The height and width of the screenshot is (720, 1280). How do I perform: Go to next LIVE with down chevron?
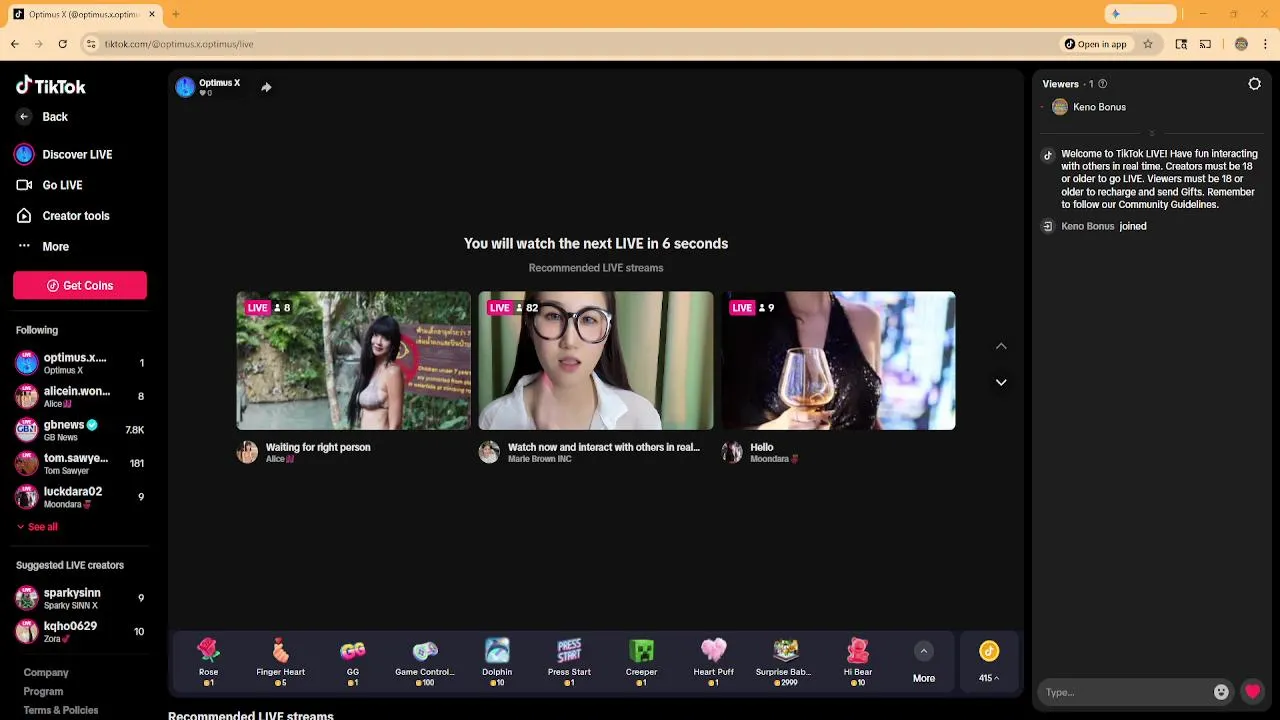[1001, 382]
